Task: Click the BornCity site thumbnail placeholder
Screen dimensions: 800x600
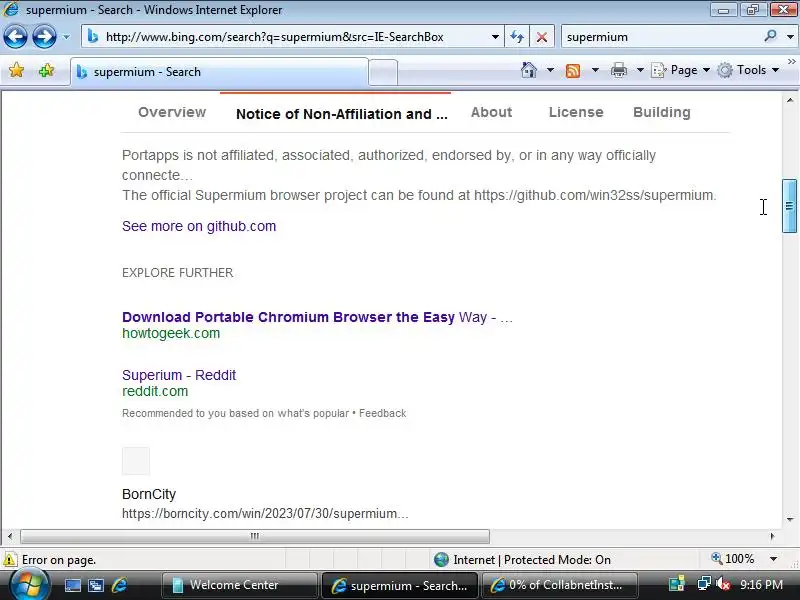Action: tap(136, 461)
